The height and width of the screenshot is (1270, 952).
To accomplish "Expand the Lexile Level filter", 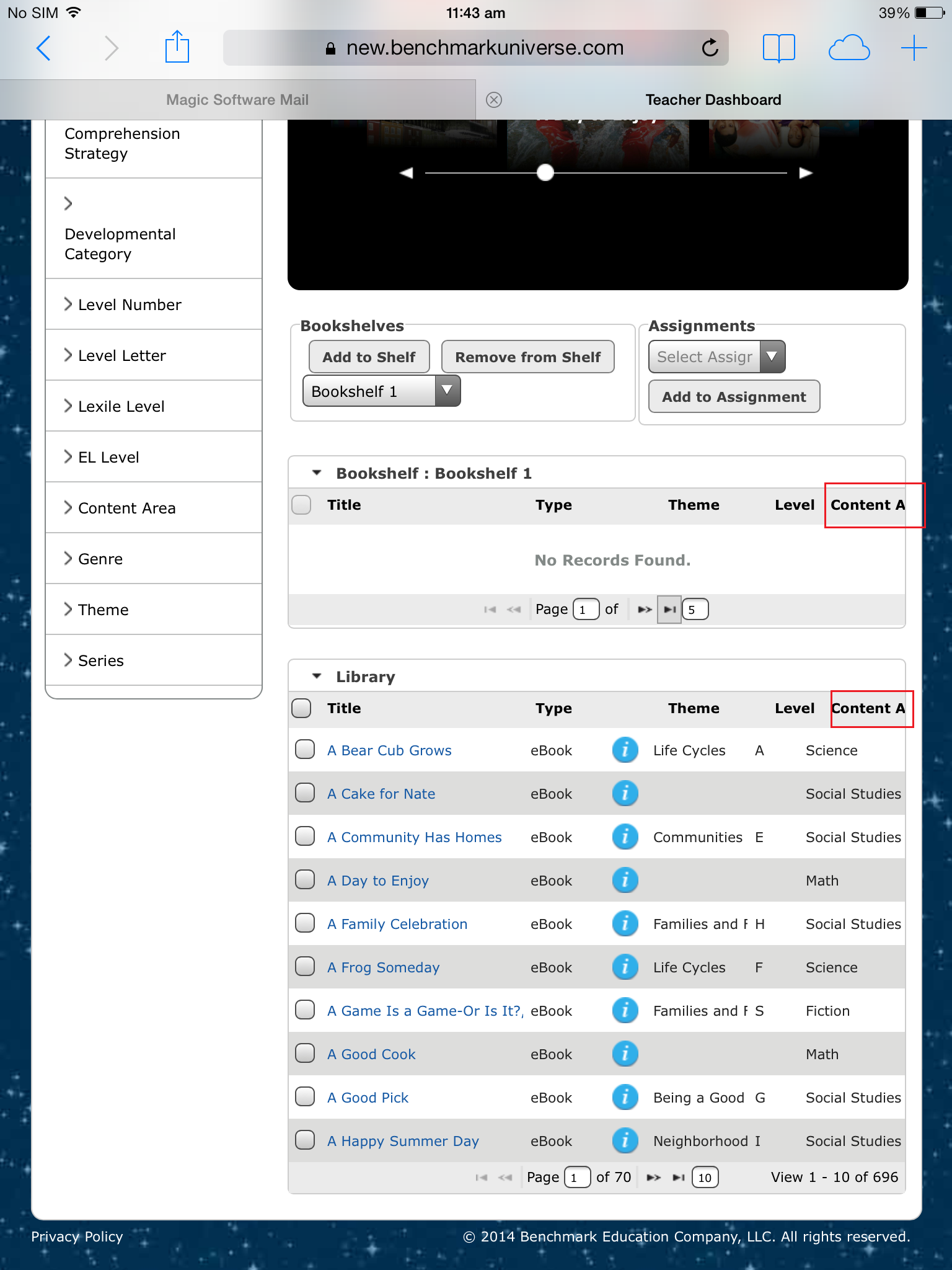I will pyautogui.click(x=154, y=406).
